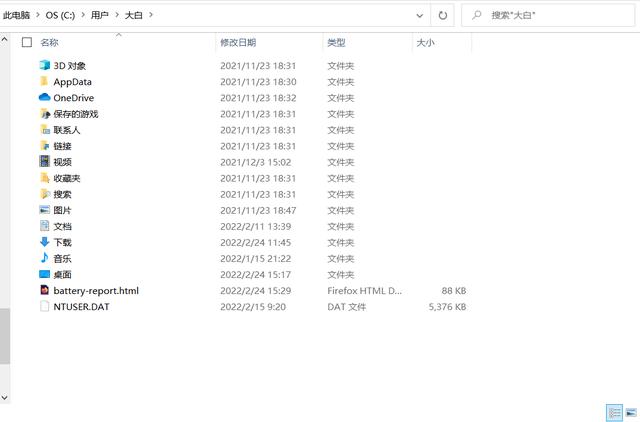The image size is (640, 422).
Task: Click the DAT 文件 type cell
Action: (x=347, y=307)
